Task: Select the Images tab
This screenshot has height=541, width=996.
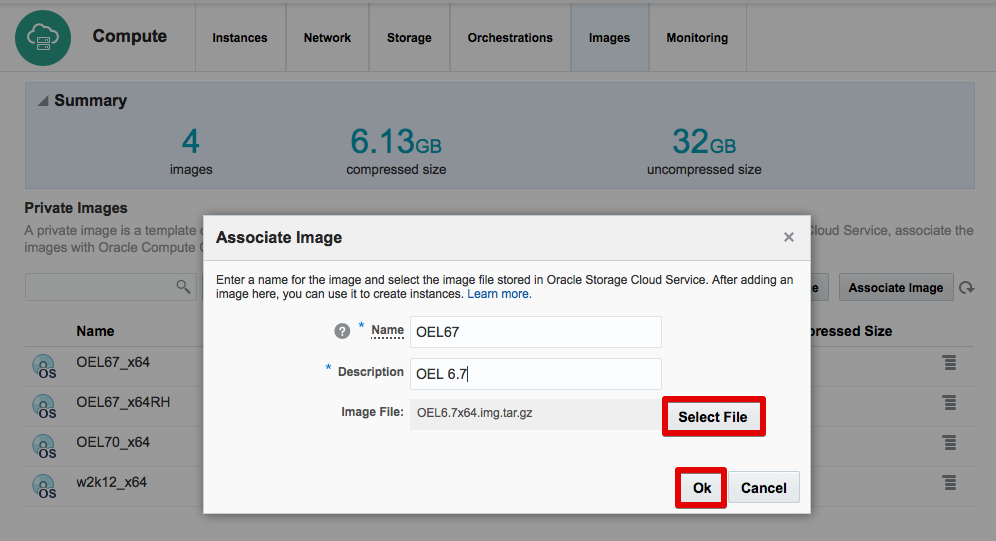Action: 609,37
